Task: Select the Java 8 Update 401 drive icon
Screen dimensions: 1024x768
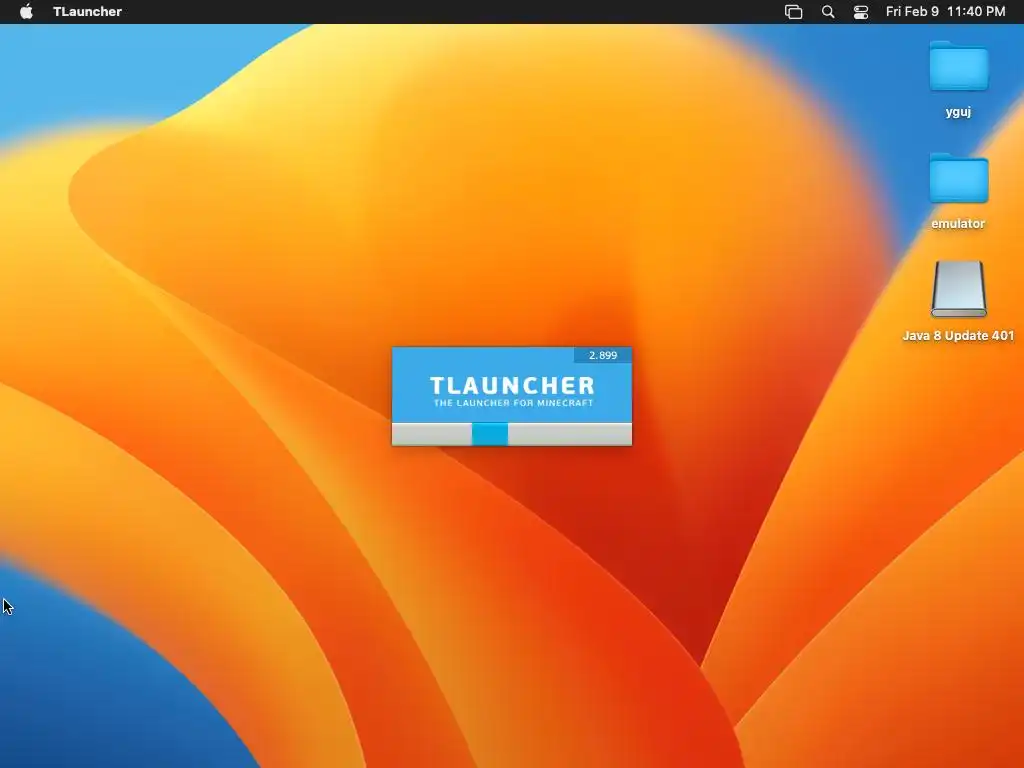Action: coord(959,289)
